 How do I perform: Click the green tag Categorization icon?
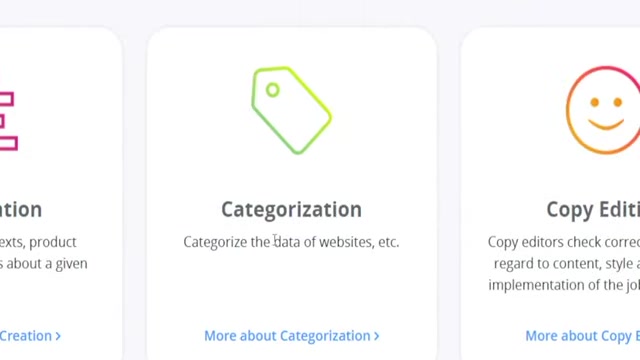tap(291, 110)
